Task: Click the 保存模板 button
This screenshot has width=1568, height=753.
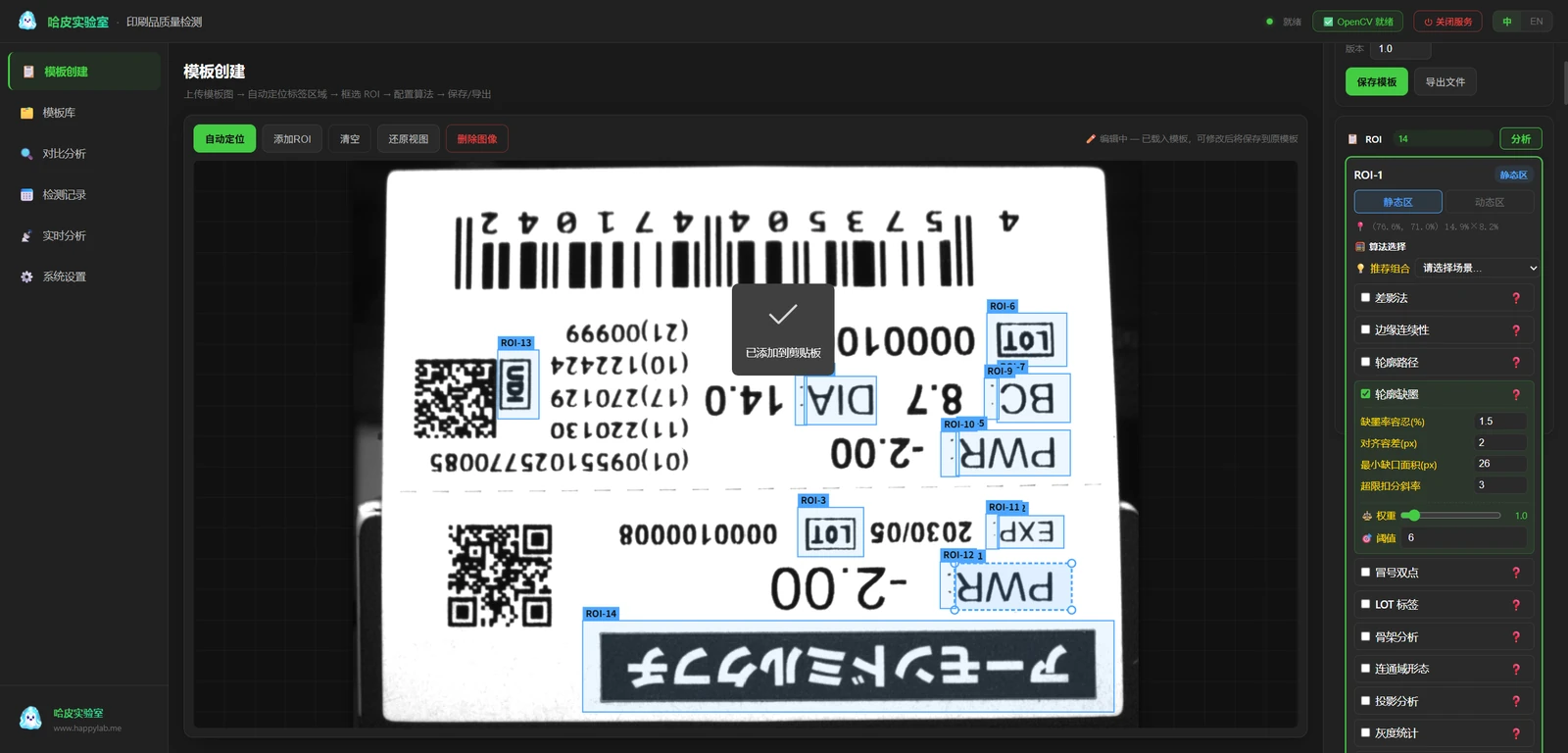Action: click(x=1377, y=82)
